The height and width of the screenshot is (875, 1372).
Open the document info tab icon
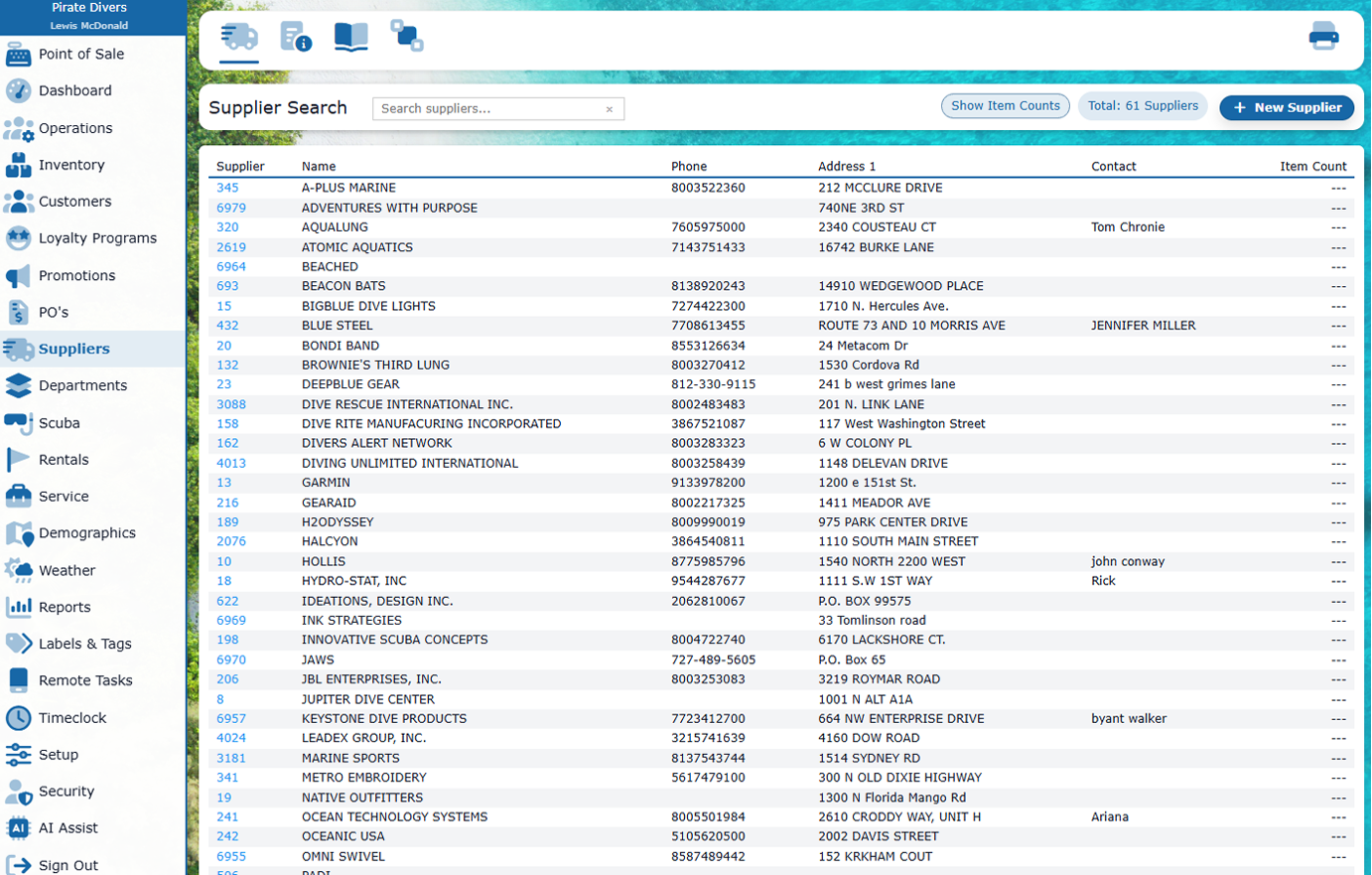pos(295,37)
